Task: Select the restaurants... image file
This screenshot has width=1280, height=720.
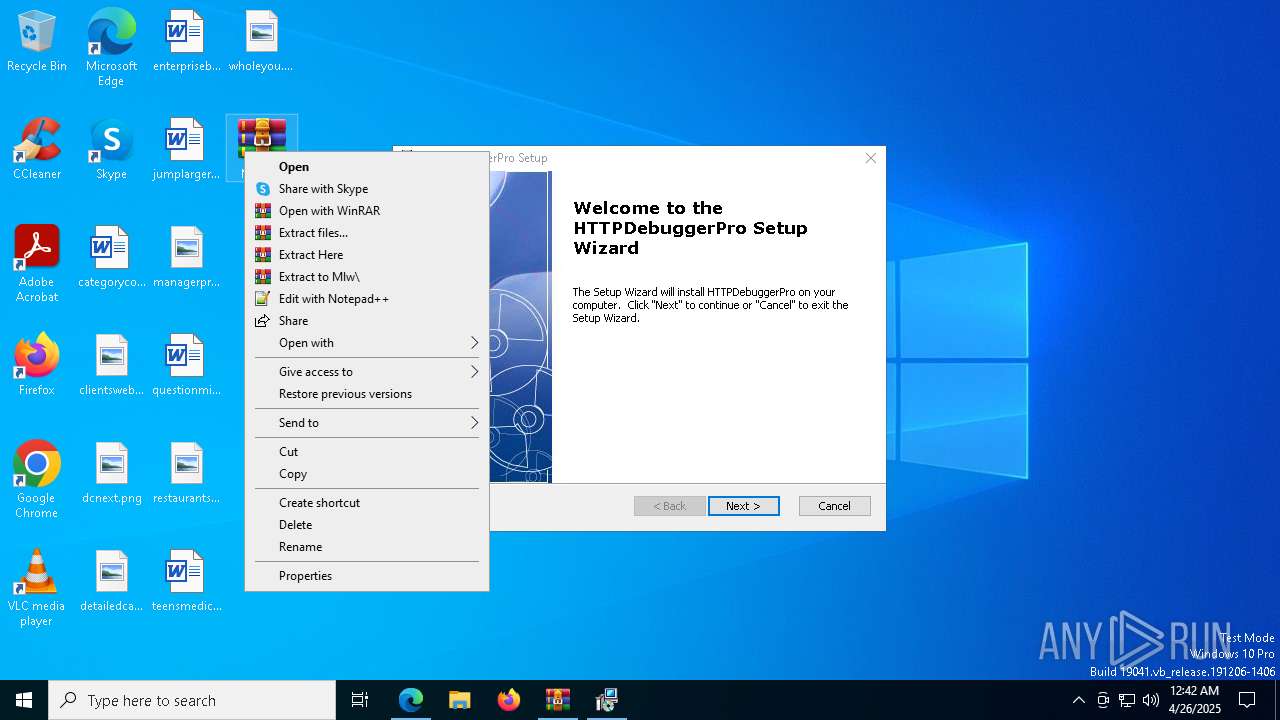Action: [x=186, y=474]
